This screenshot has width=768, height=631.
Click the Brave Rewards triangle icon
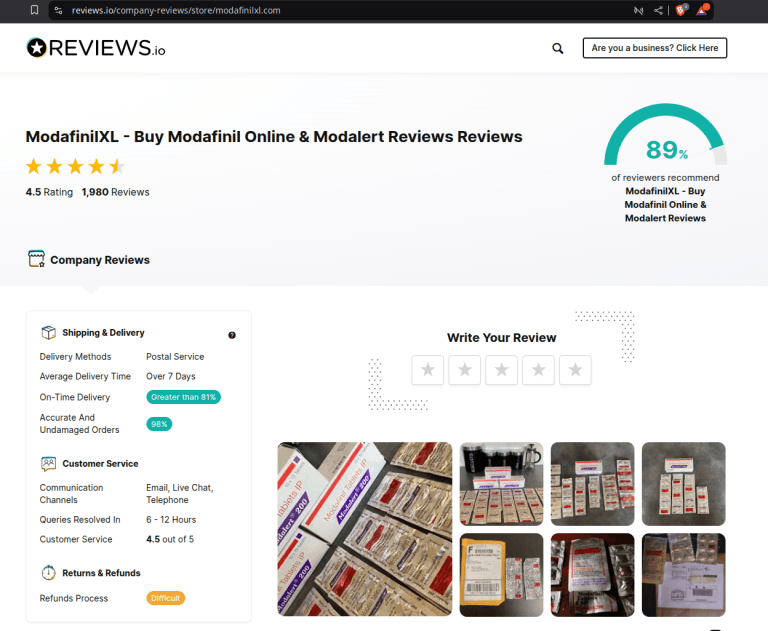[x=702, y=10]
